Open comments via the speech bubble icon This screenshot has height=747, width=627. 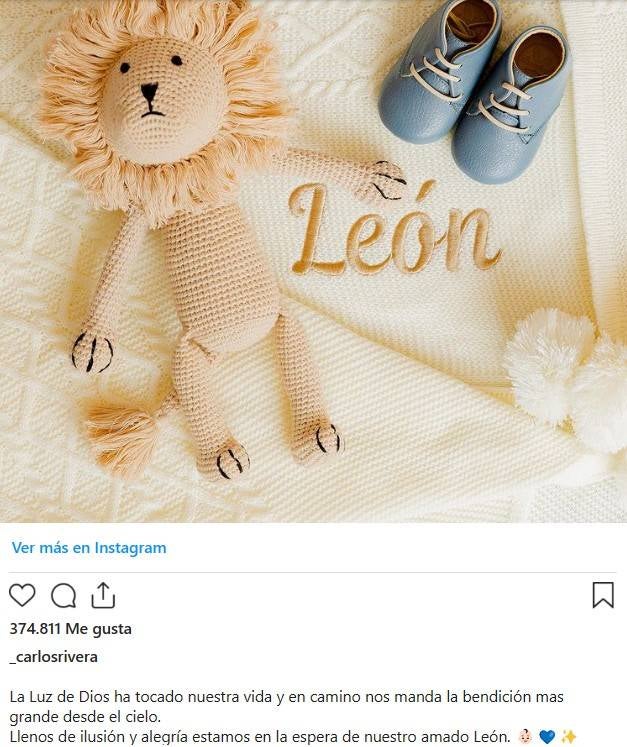[x=63, y=596]
